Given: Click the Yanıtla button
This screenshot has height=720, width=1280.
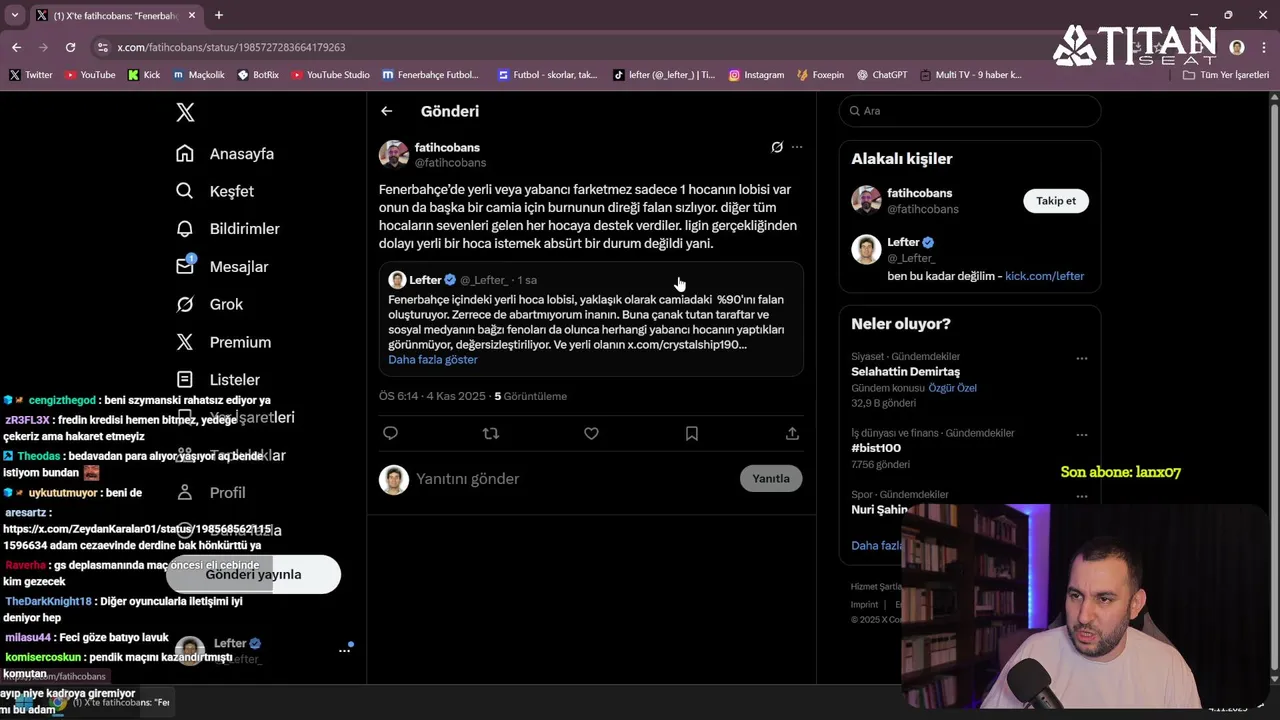Looking at the screenshot, I should [771, 478].
